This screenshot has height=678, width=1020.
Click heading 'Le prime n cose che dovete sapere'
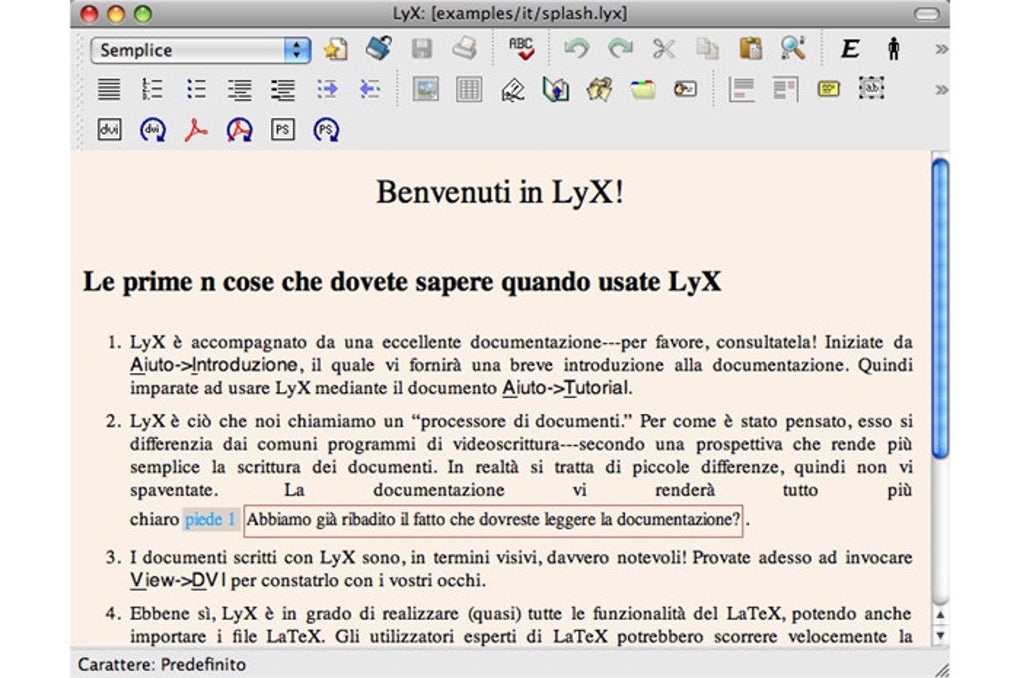(401, 282)
